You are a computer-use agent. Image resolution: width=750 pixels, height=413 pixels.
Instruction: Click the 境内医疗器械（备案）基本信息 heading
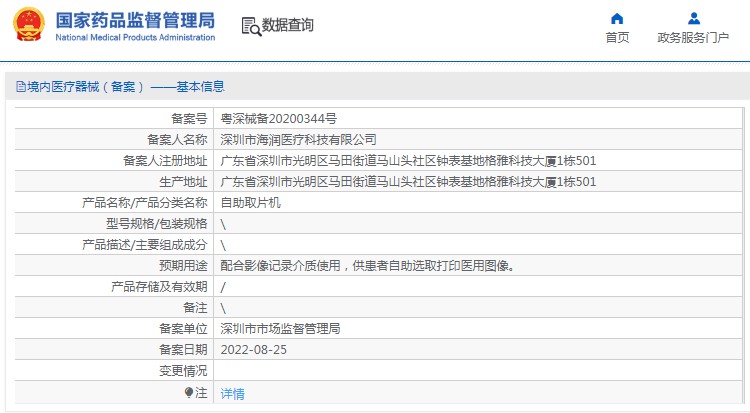125,87
